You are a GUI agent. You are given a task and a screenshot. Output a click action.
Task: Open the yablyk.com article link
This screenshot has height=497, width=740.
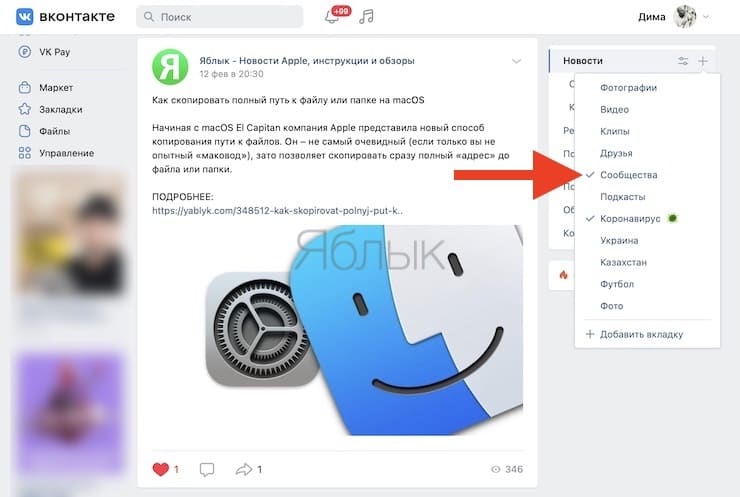(x=278, y=211)
